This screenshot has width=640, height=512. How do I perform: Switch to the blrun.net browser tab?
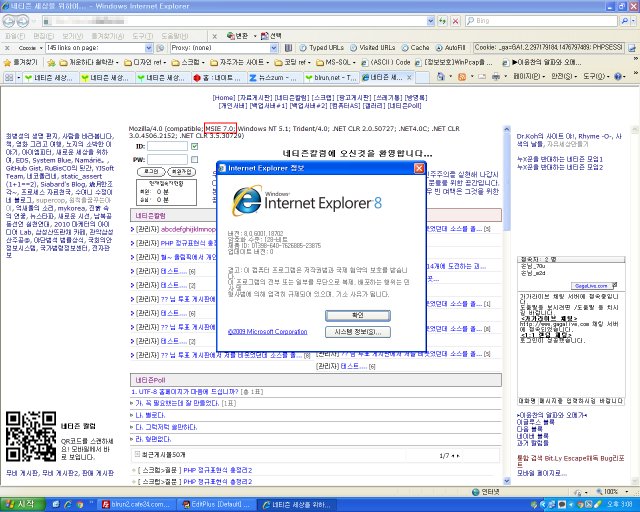point(331,77)
